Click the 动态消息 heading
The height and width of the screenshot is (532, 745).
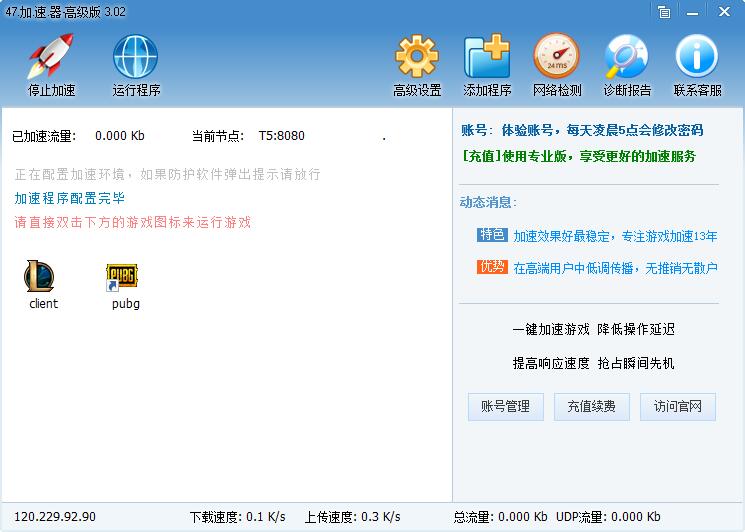point(488,202)
